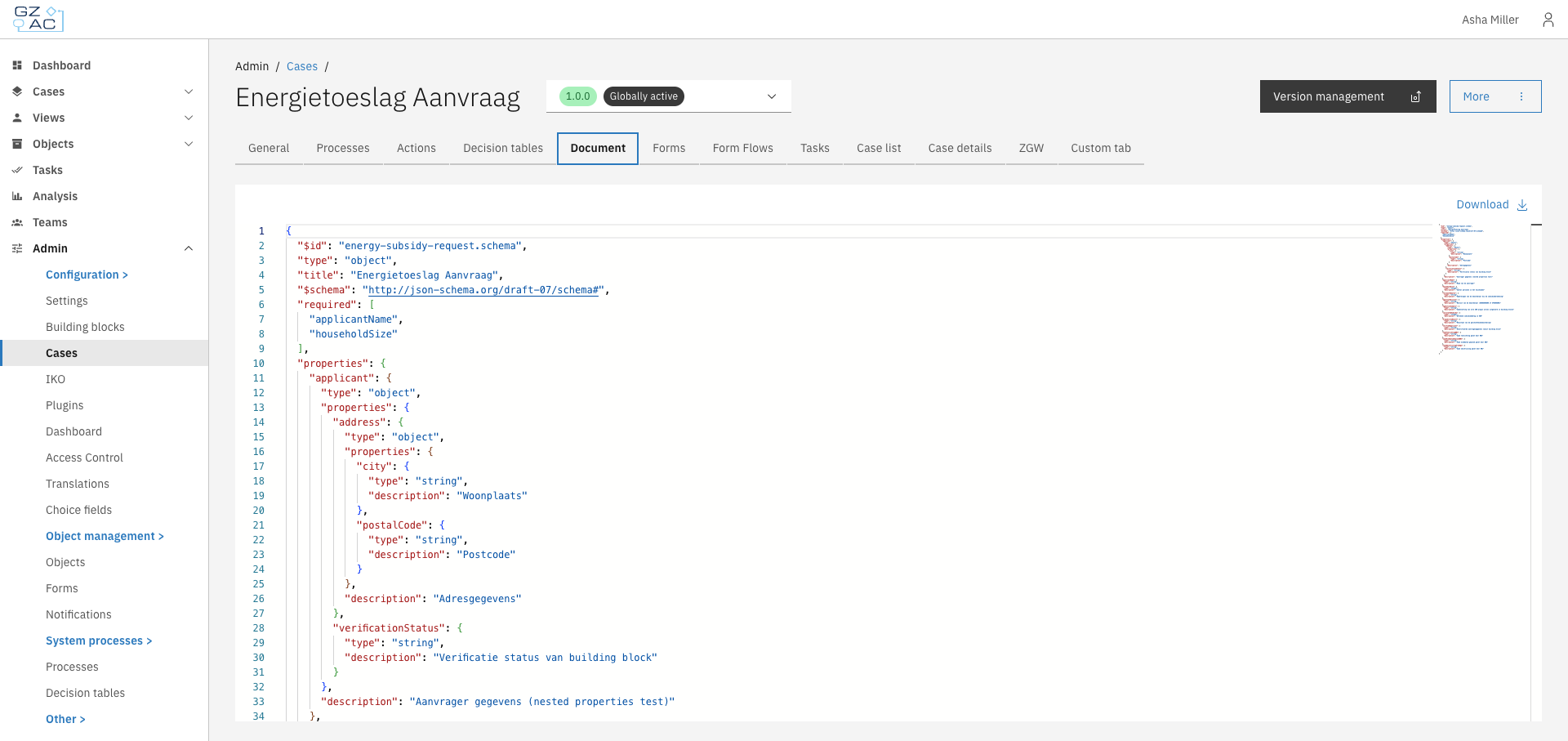Open Access Control in Admin menu

point(84,458)
